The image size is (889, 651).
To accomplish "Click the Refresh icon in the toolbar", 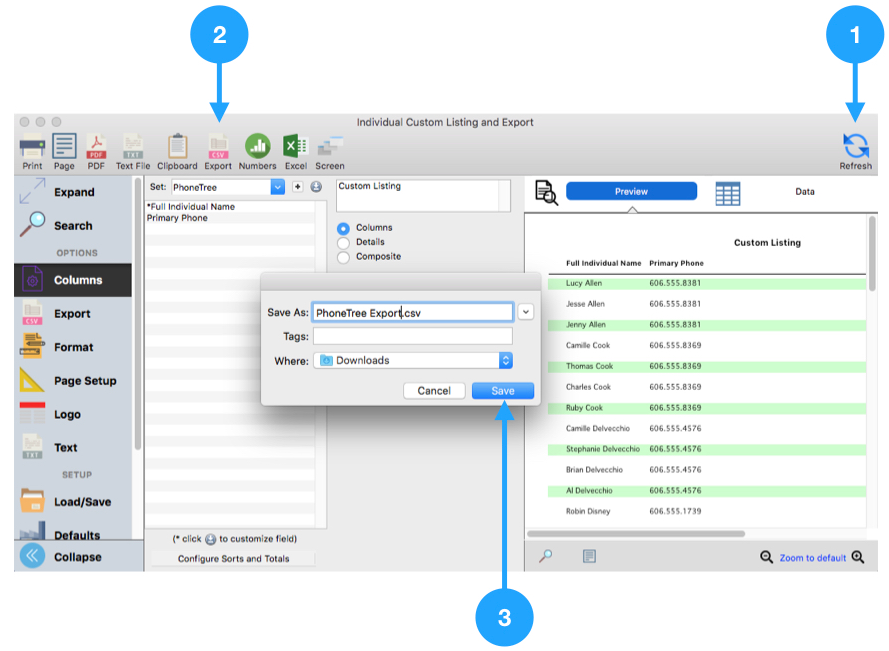I will click(855, 147).
